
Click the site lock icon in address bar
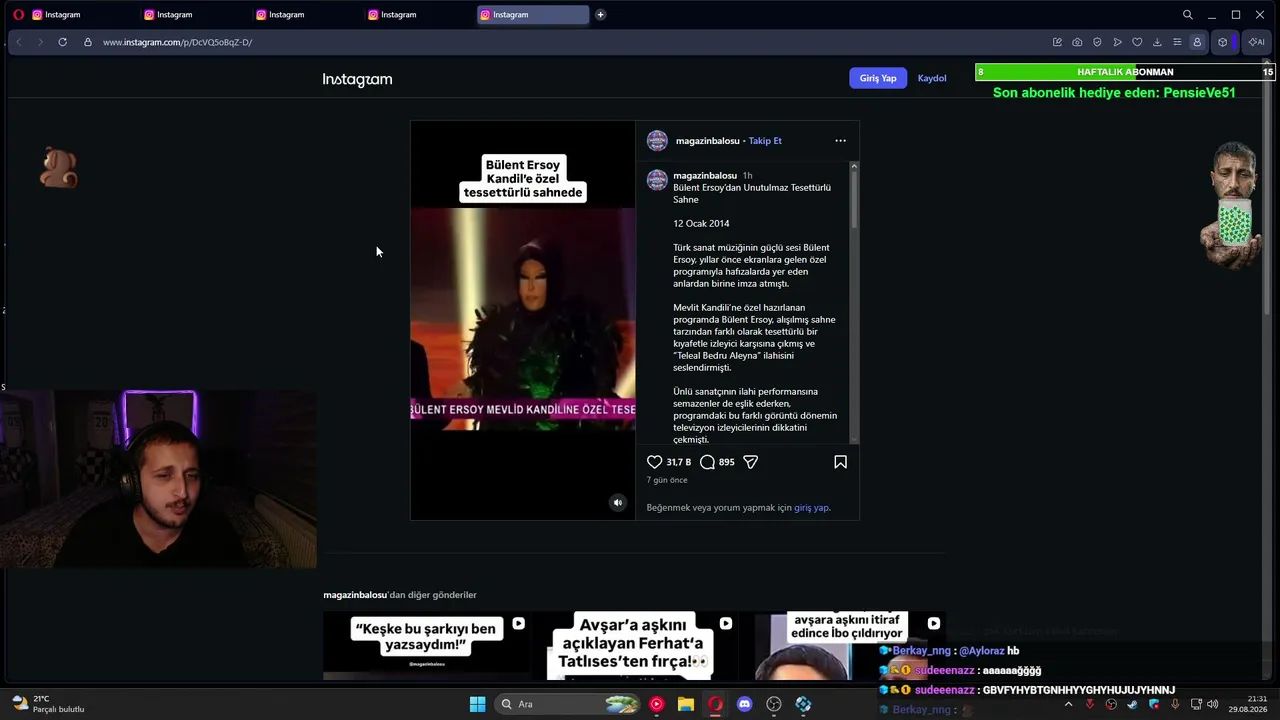pos(88,42)
